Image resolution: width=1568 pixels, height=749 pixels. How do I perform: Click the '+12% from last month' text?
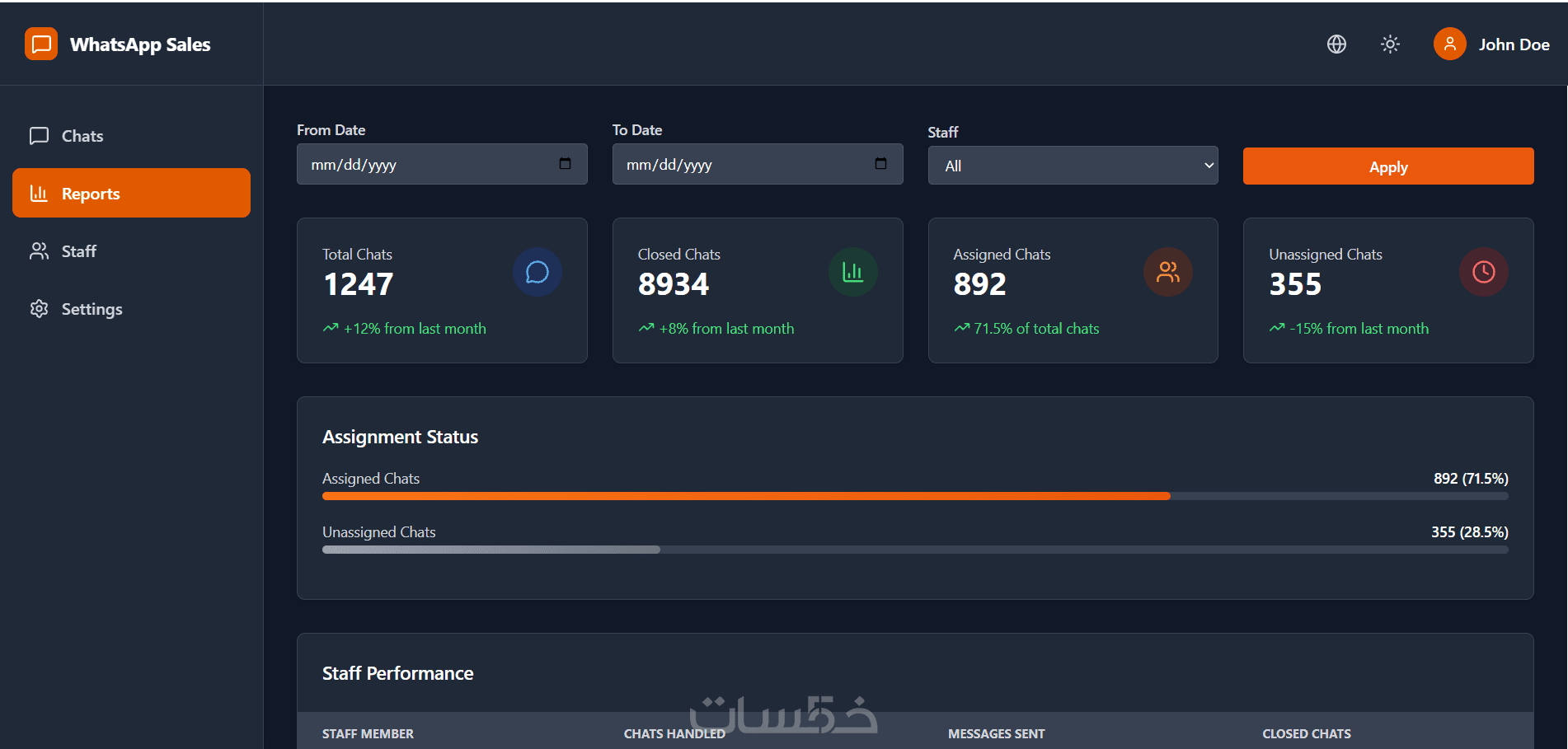tap(415, 329)
